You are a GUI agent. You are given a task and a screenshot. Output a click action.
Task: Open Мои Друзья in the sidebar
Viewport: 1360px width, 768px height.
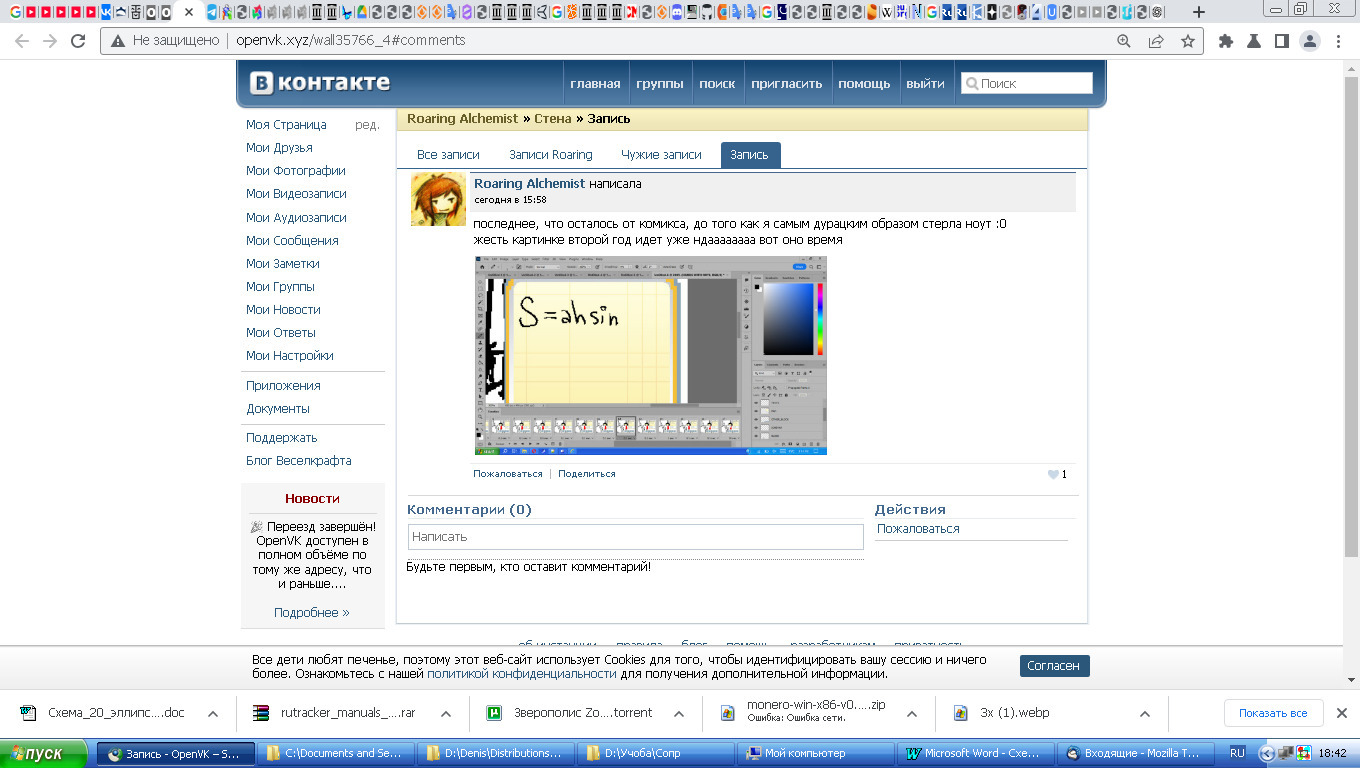pos(279,148)
